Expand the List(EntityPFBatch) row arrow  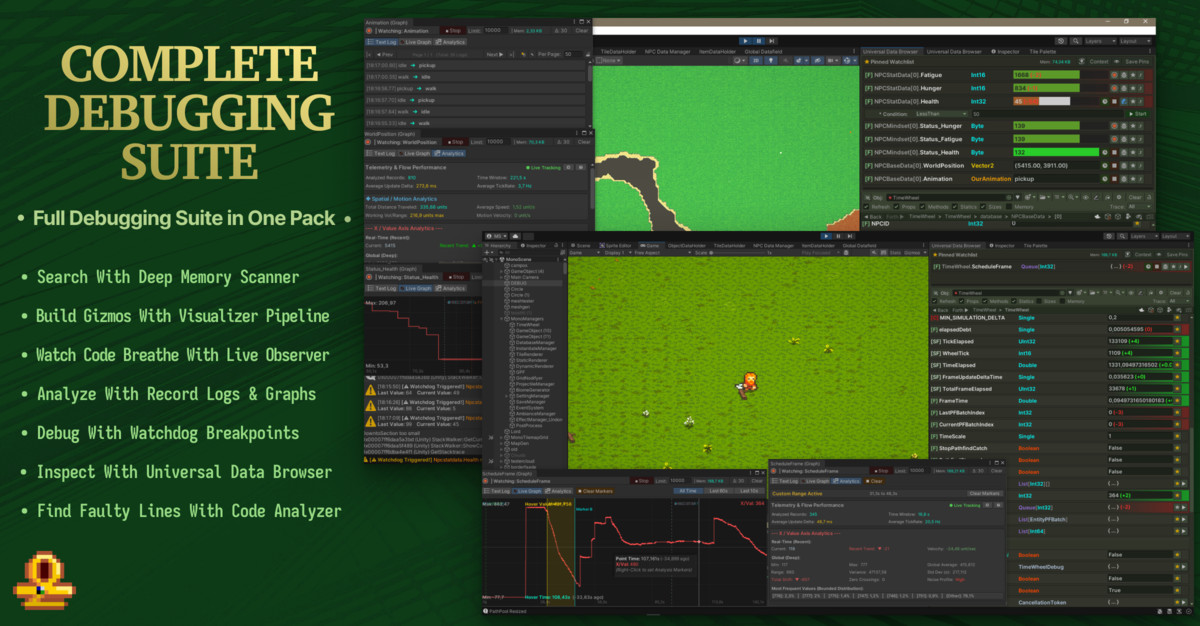click(x=1184, y=519)
